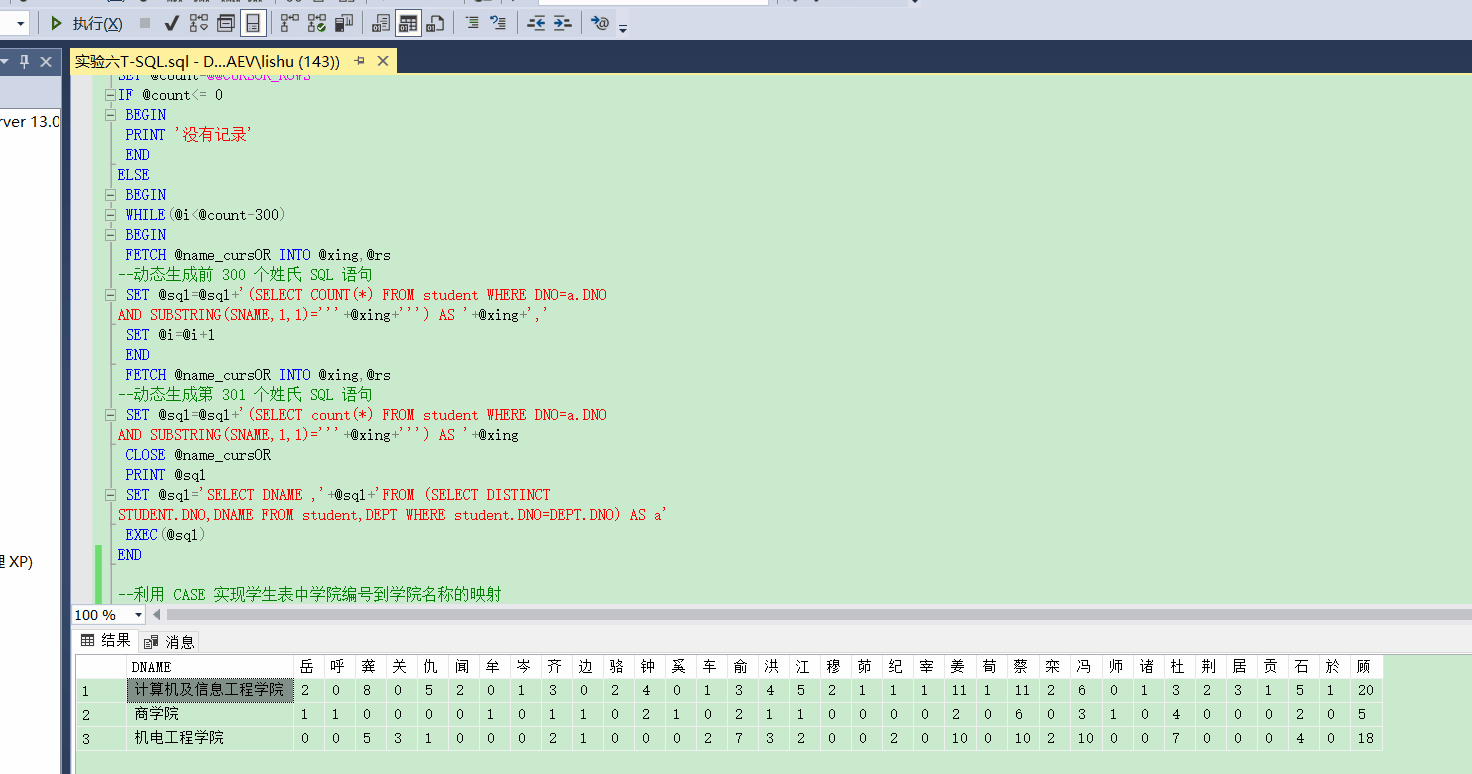1472x774 pixels.
Task: Open the toolbar overflow options arrow
Action: pos(623,28)
